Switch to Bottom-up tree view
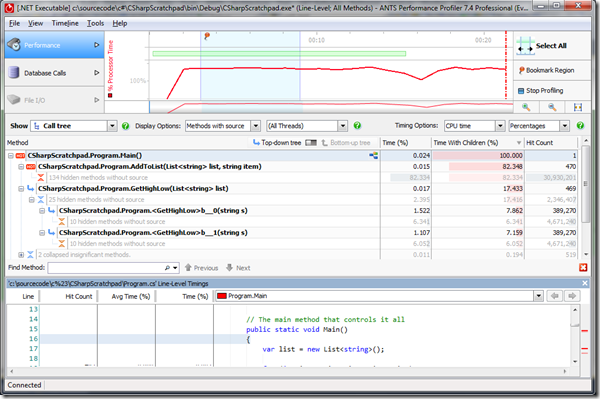Image resolution: width=600 pixels, height=399 pixels. tap(346, 143)
